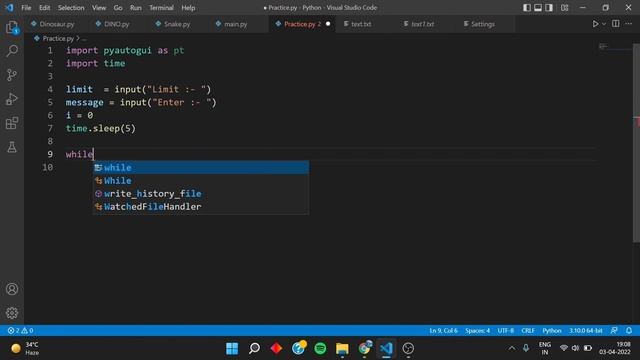Open the Explorer view in activity bar
The height and width of the screenshot is (360, 640).
pos(12,27)
